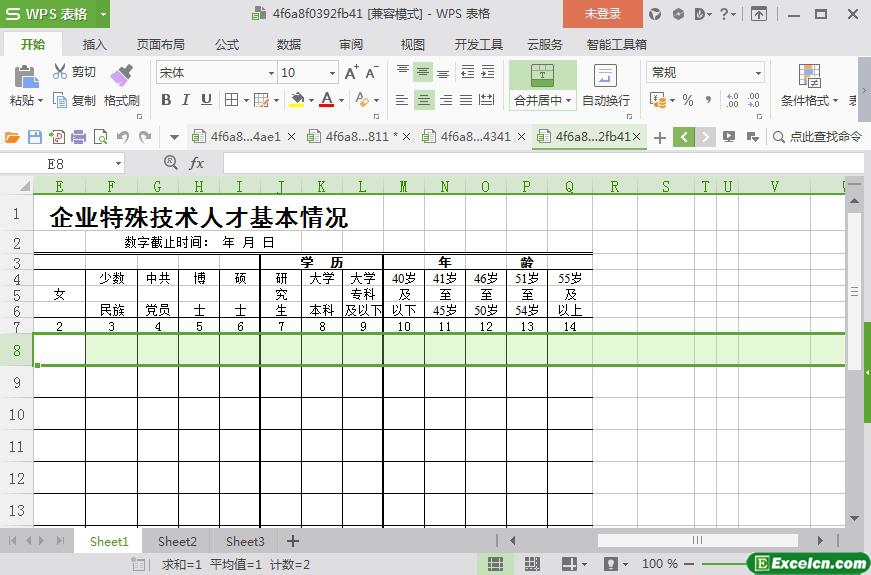Click the increase font size icon
Viewport: 871px width, 575px height.
click(x=351, y=73)
